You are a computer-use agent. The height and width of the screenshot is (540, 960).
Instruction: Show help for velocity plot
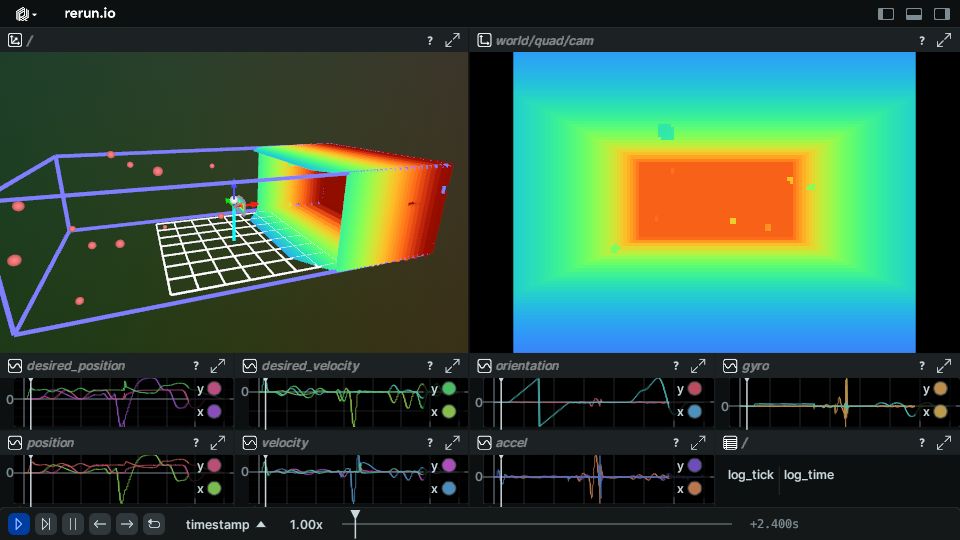click(x=430, y=443)
